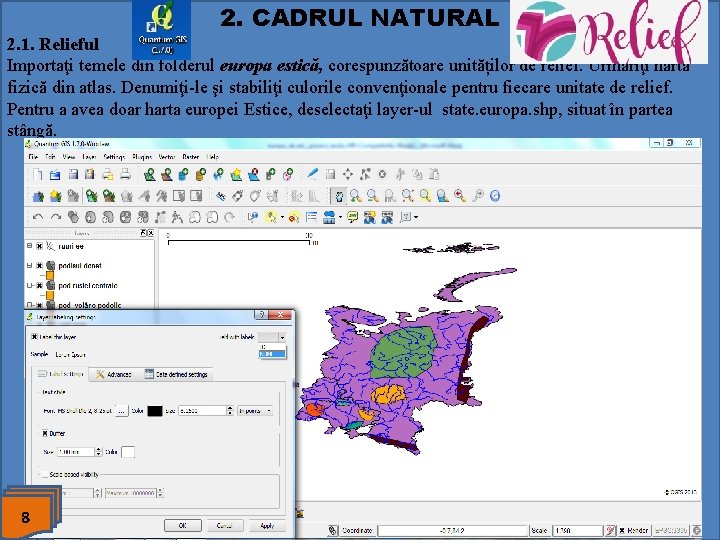Image resolution: width=720 pixels, height=540 pixels.
Task: Open the white buffer color swatch
Action: (x=128, y=452)
